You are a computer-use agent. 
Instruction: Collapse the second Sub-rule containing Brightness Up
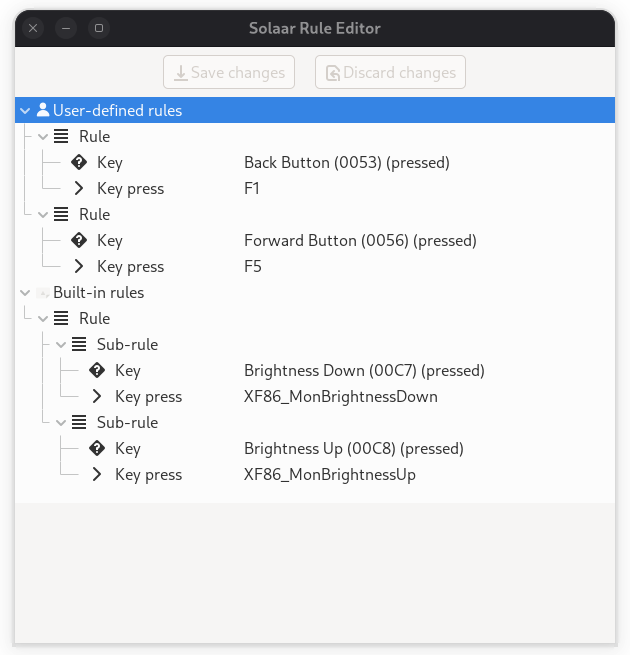pyautogui.click(x=61, y=422)
